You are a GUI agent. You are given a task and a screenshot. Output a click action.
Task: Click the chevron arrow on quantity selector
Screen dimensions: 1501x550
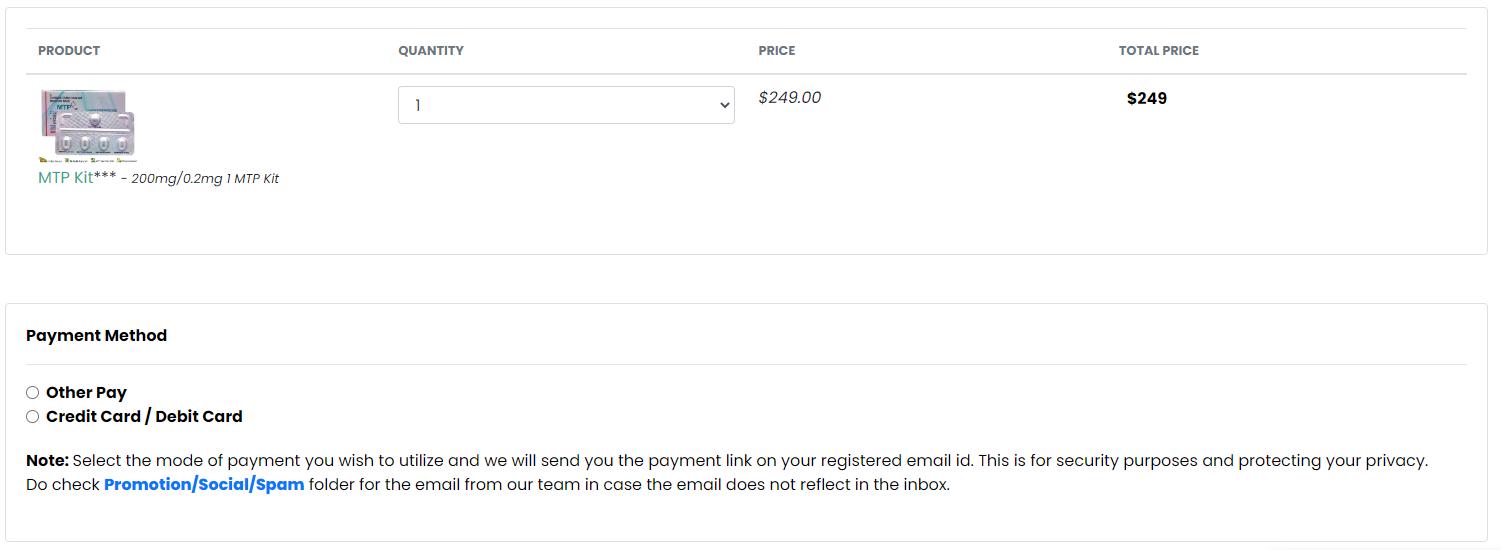(x=725, y=105)
